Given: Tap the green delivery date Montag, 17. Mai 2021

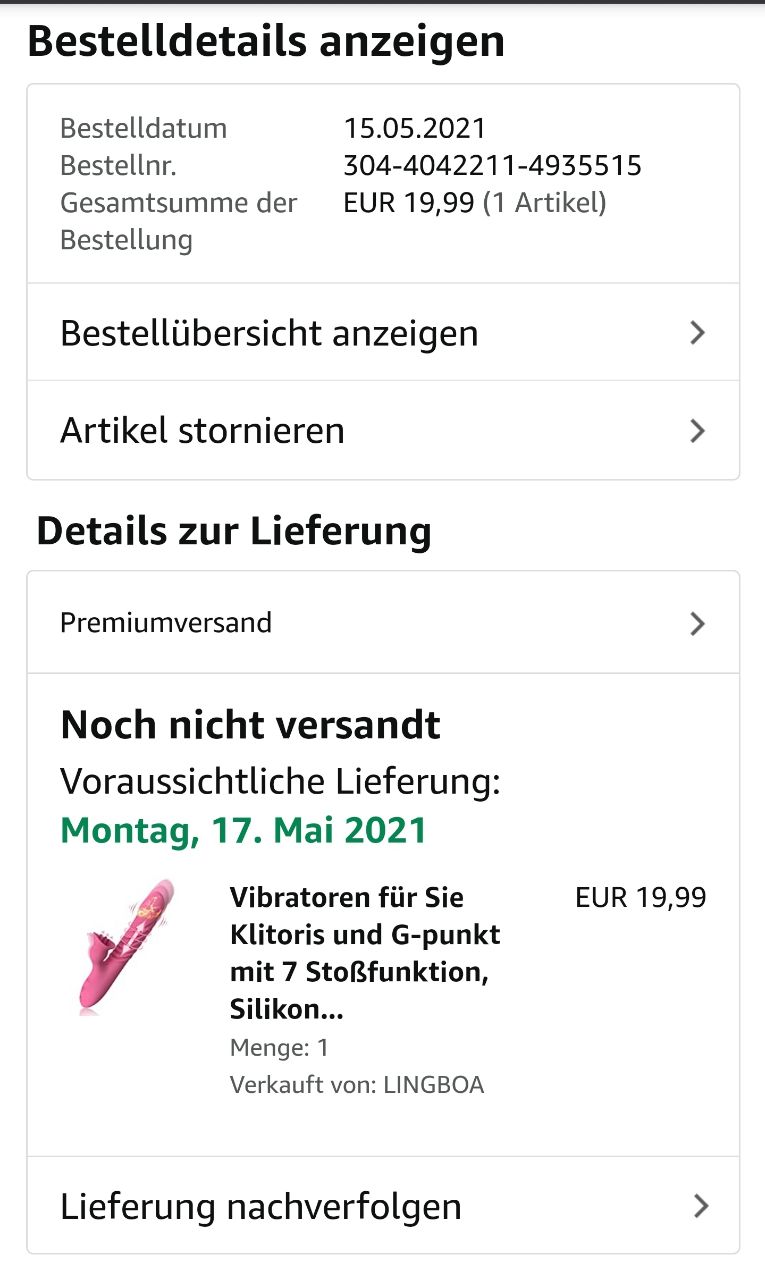Looking at the screenshot, I should [x=243, y=830].
